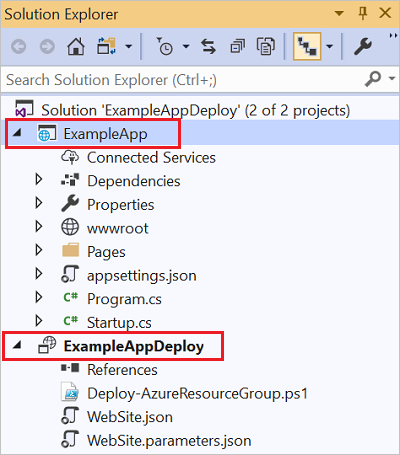Viewport: 400px width, 455px height.
Task: Click the Properties wrench icon in tree
Action: pos(70,204)
